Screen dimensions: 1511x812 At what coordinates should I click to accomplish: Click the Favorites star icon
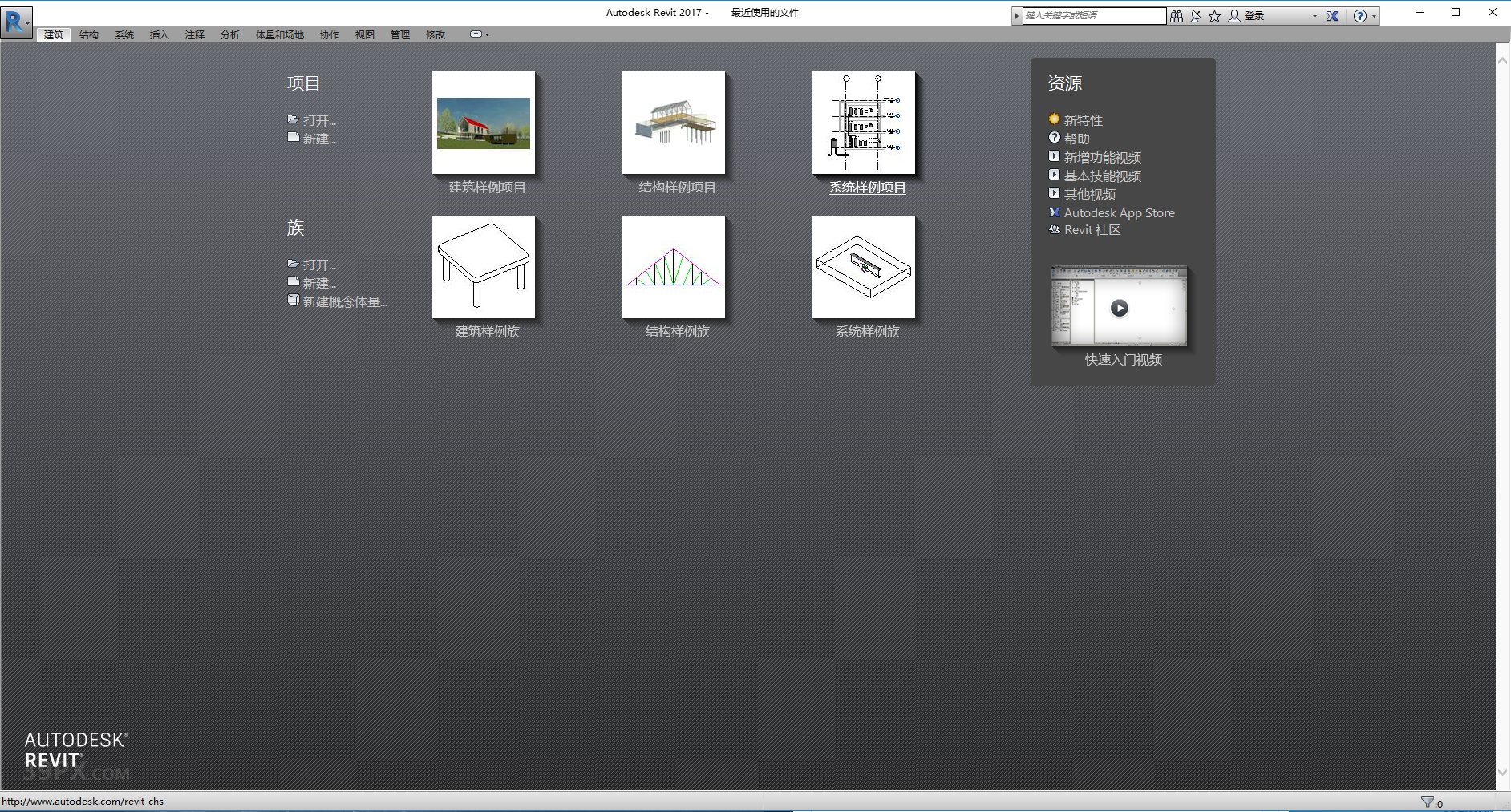(1215, 16)
